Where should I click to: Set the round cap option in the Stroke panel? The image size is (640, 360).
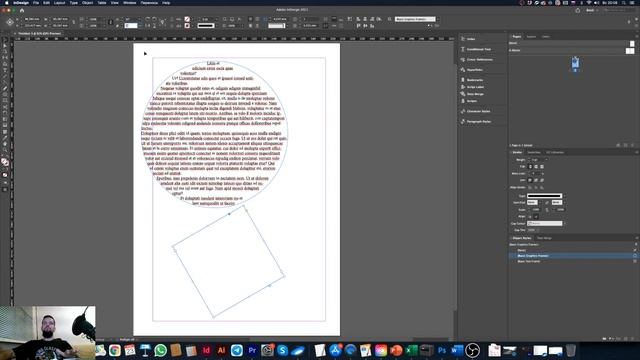pos(536,167)
